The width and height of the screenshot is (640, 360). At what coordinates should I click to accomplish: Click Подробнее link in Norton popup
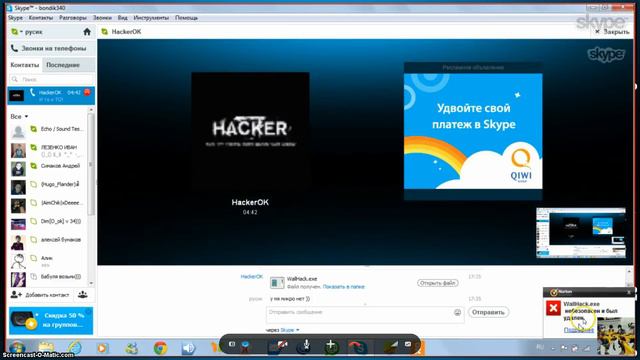coord(578,330)
